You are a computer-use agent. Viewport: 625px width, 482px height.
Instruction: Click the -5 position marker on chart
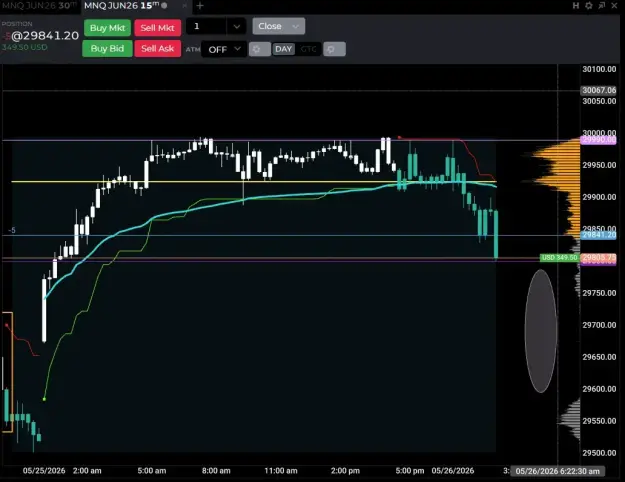click(x=12, y=230)
